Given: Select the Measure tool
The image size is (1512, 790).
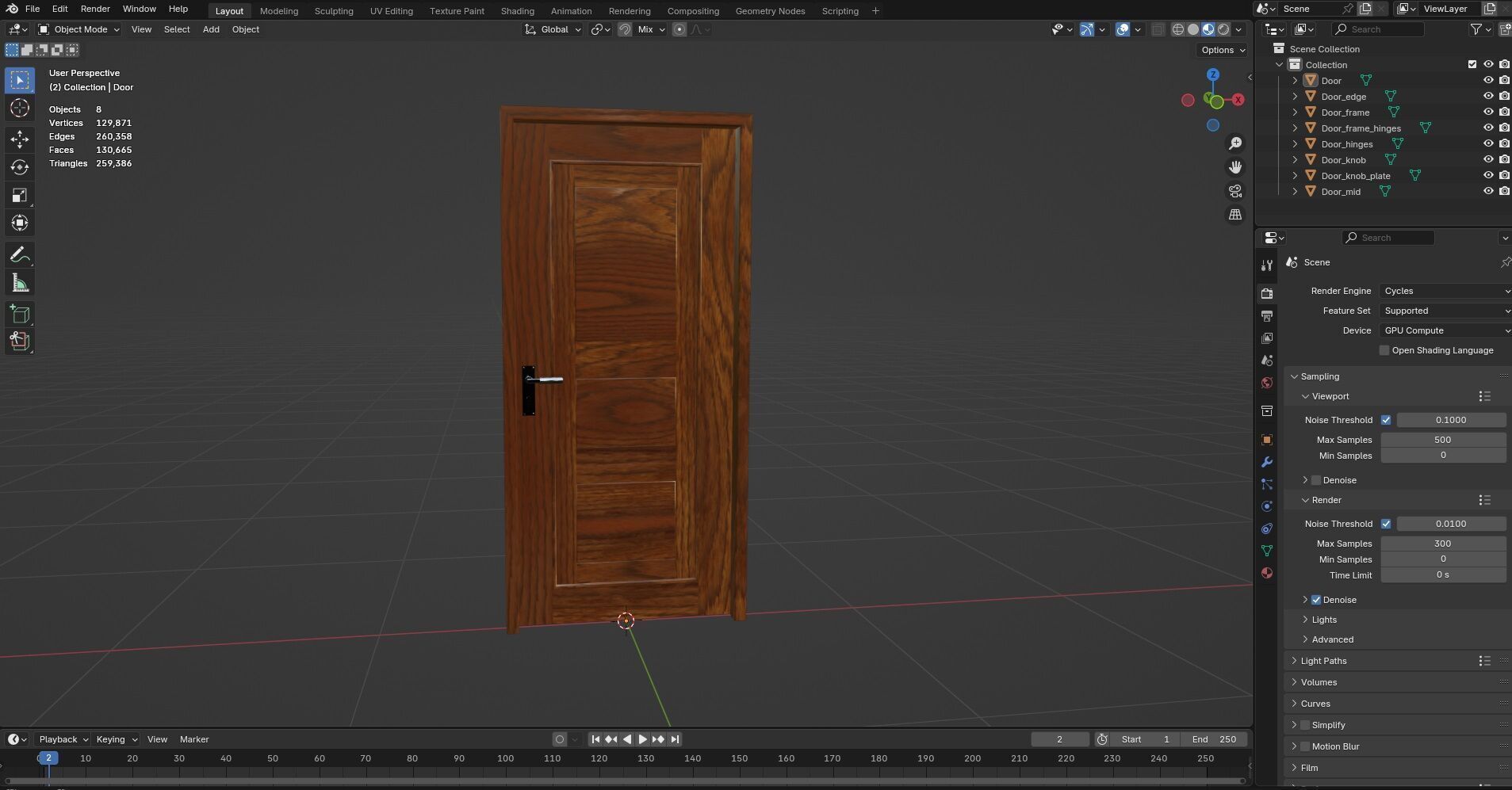Looking at the screenshot, I should click(x=20, y=283).
